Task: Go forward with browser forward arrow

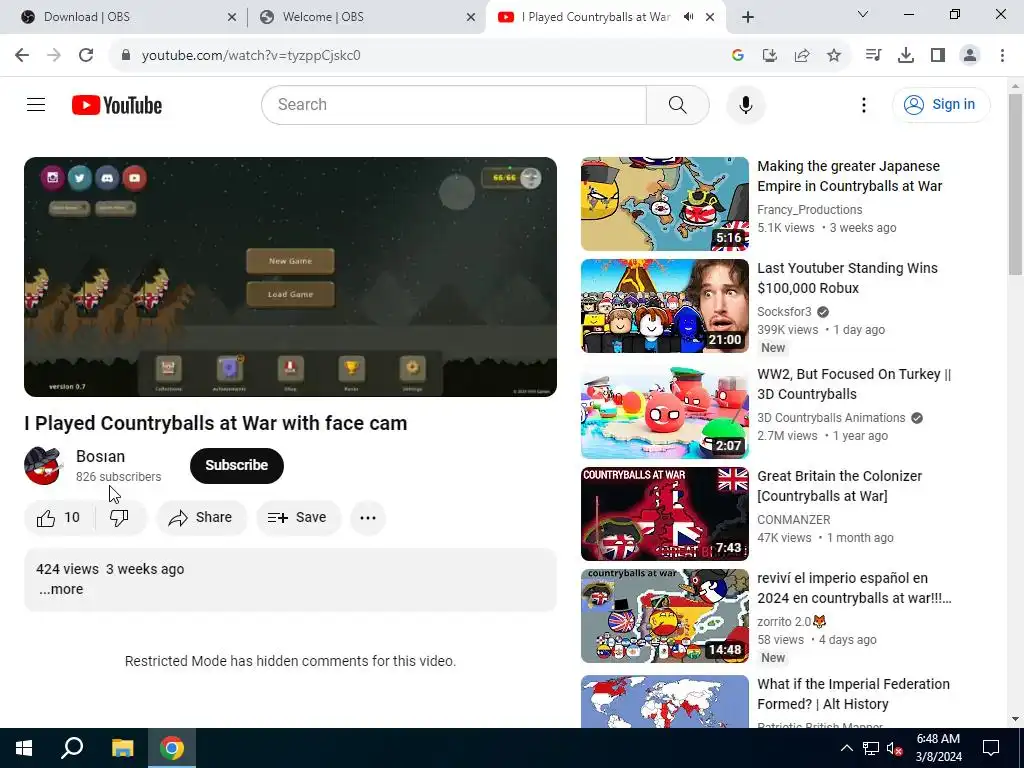Action: pos(54,55)
